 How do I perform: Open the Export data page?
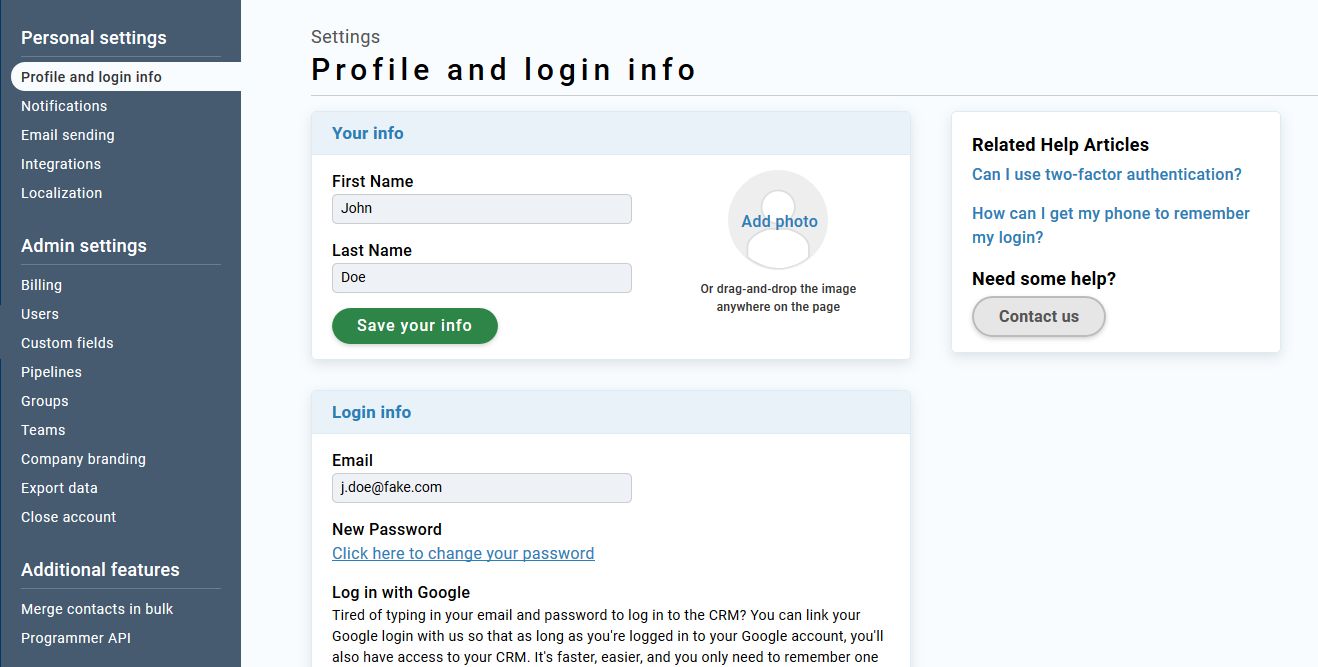point(59,488)
